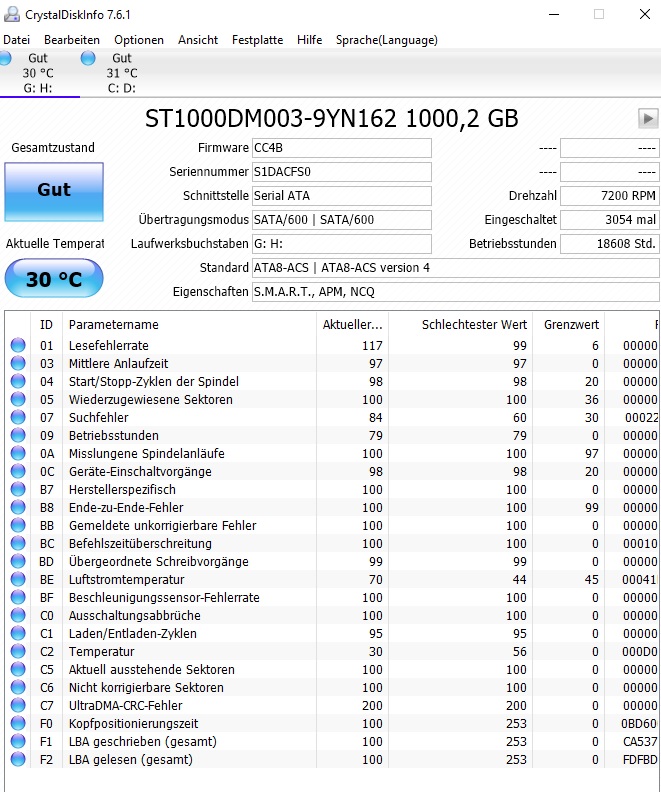661x792 pixels.
Task: Click status orb for Lesefehlerrate row
Action: pyautogui.click(x=18, y=345)
